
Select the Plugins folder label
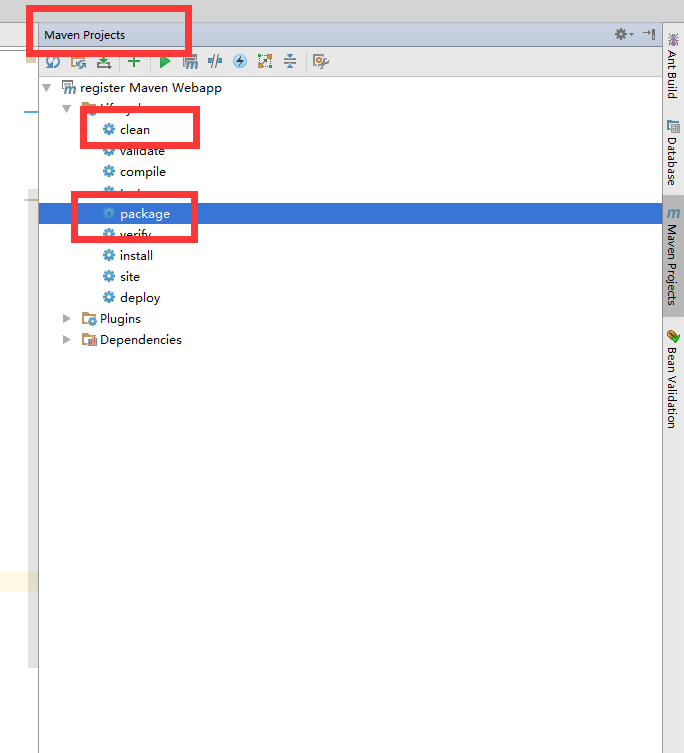click(120, 319)
